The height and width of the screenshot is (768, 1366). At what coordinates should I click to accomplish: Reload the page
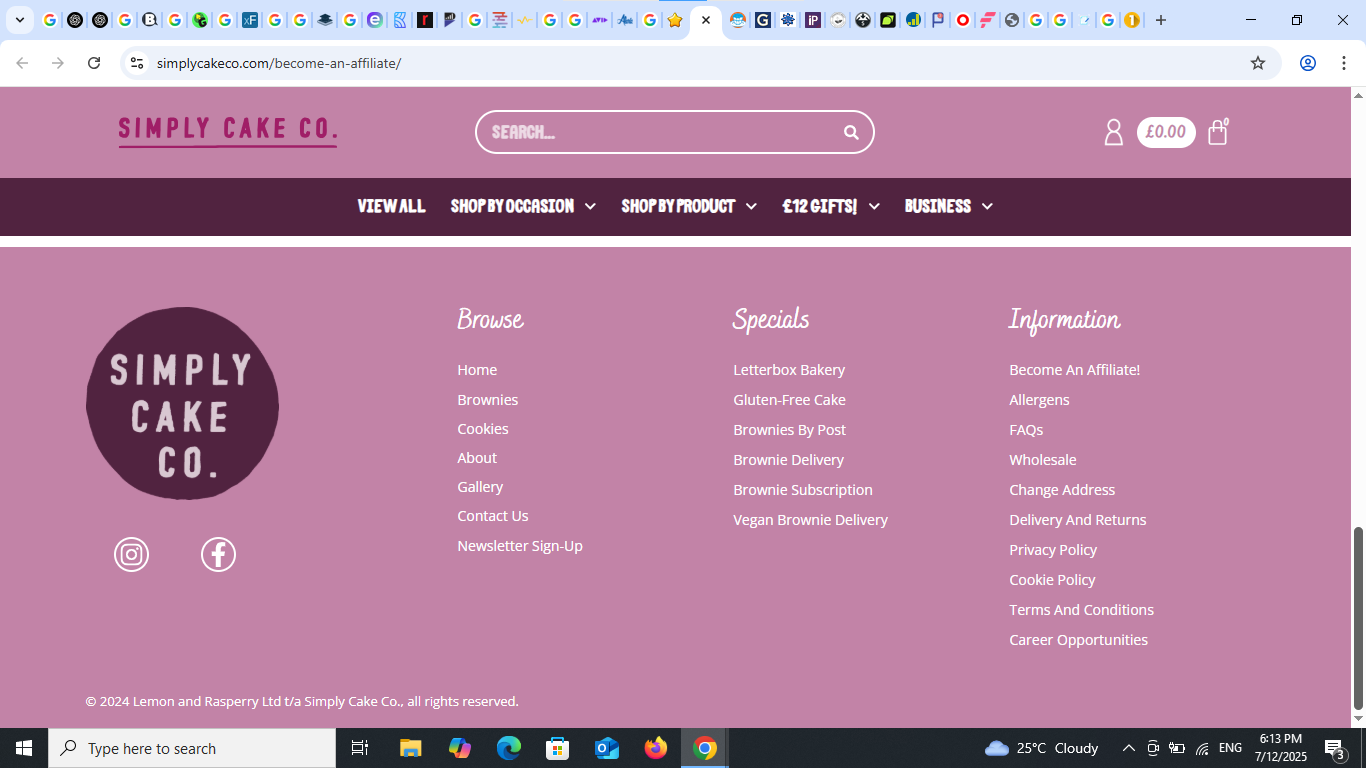tap(94, 63)
